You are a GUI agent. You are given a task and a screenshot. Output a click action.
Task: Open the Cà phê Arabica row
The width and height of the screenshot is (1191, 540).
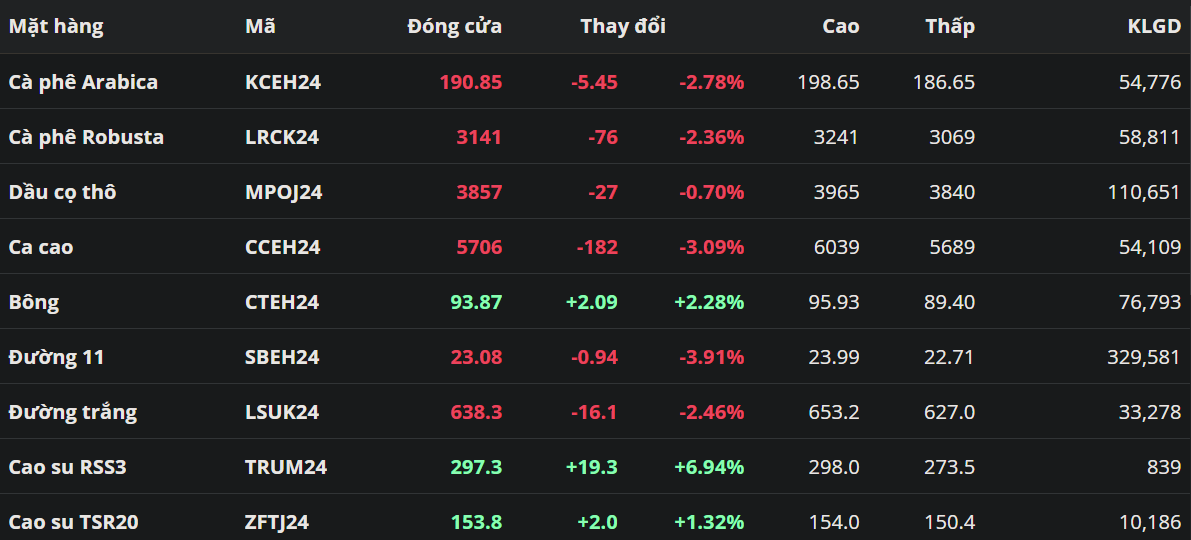tap(83, 82)
